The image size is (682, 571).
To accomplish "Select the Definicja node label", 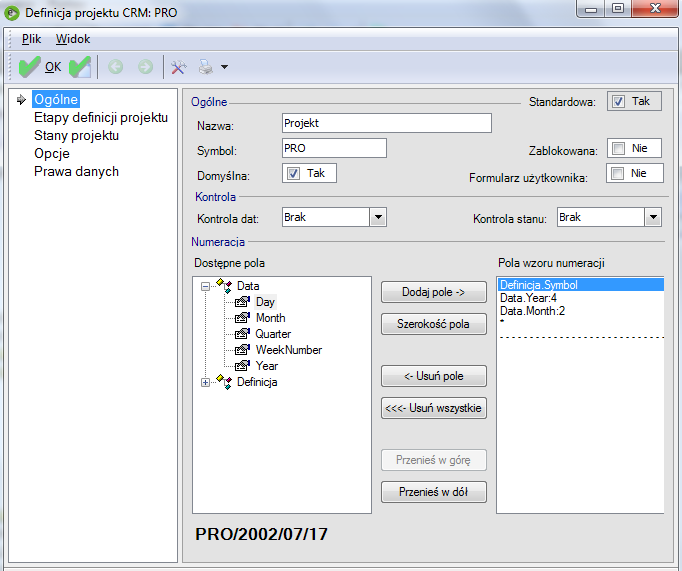I will pyautogui.click(x=257, y=382).
